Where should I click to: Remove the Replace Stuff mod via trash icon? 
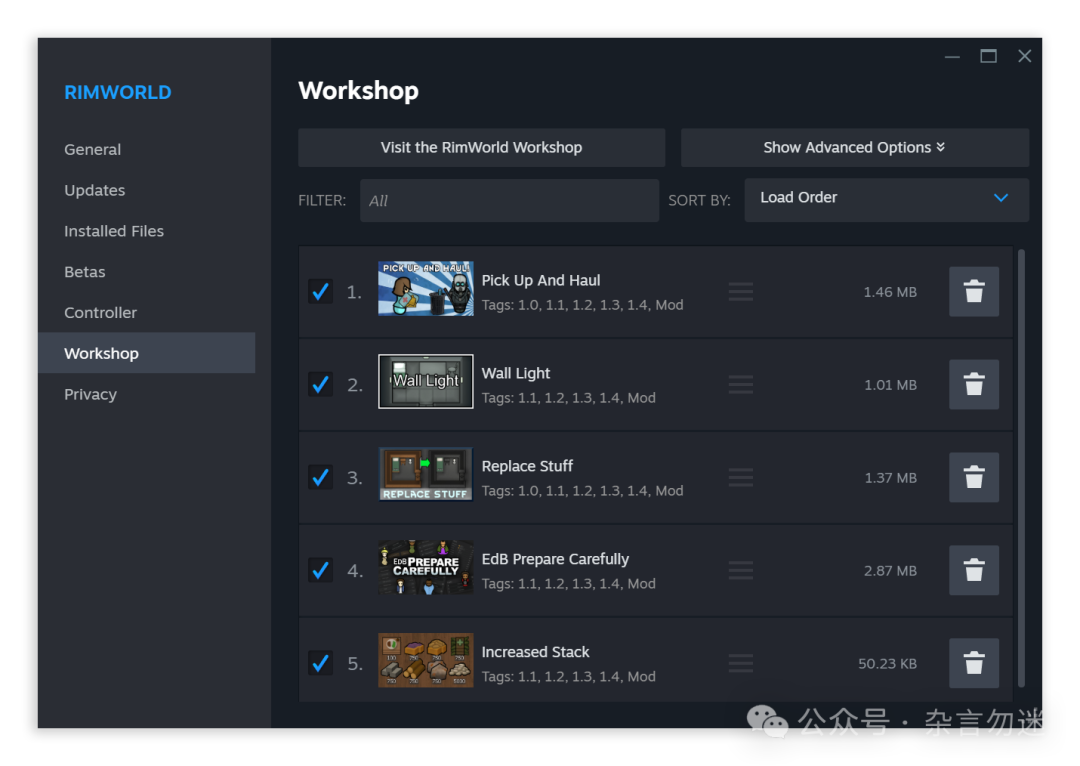pyautogui.click(x=973, y=477)
